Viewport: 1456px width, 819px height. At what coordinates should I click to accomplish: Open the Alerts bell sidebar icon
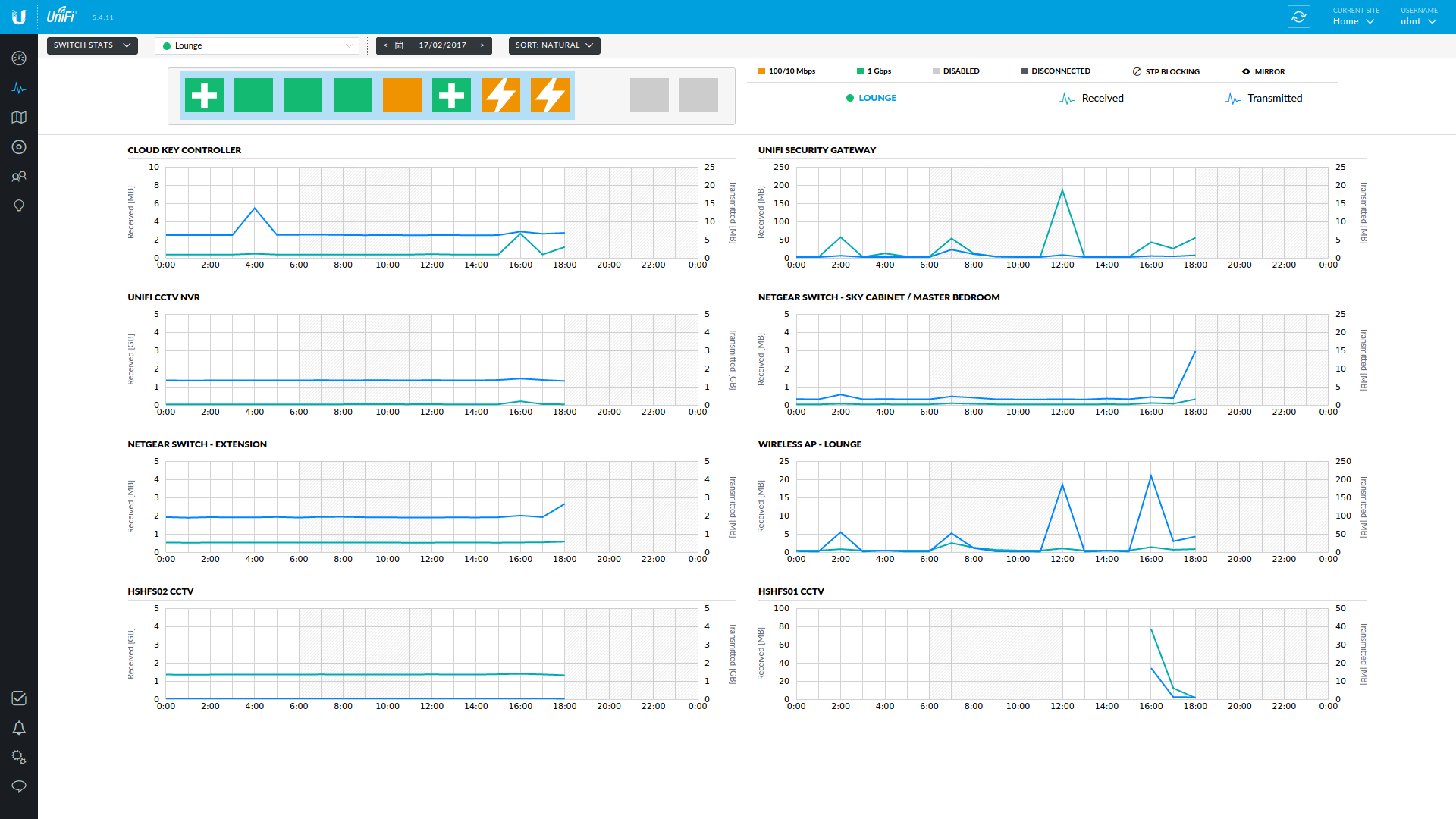(x=19, y=728)
